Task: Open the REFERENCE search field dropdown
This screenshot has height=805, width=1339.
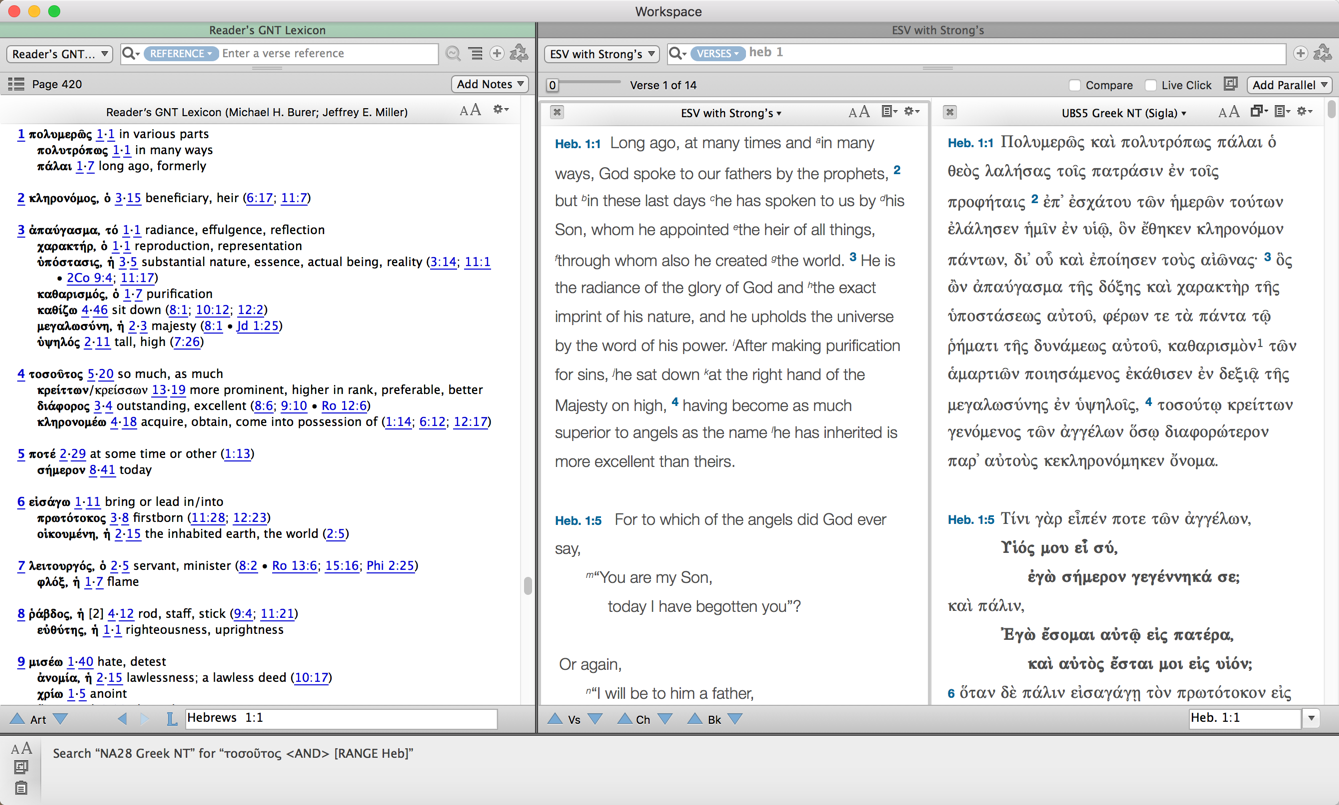Action: [x=180, y=54]
